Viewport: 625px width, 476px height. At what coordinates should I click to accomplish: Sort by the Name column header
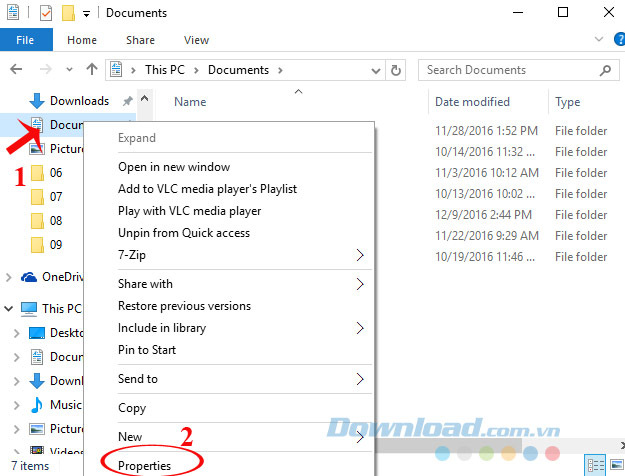tap(190, 102)
